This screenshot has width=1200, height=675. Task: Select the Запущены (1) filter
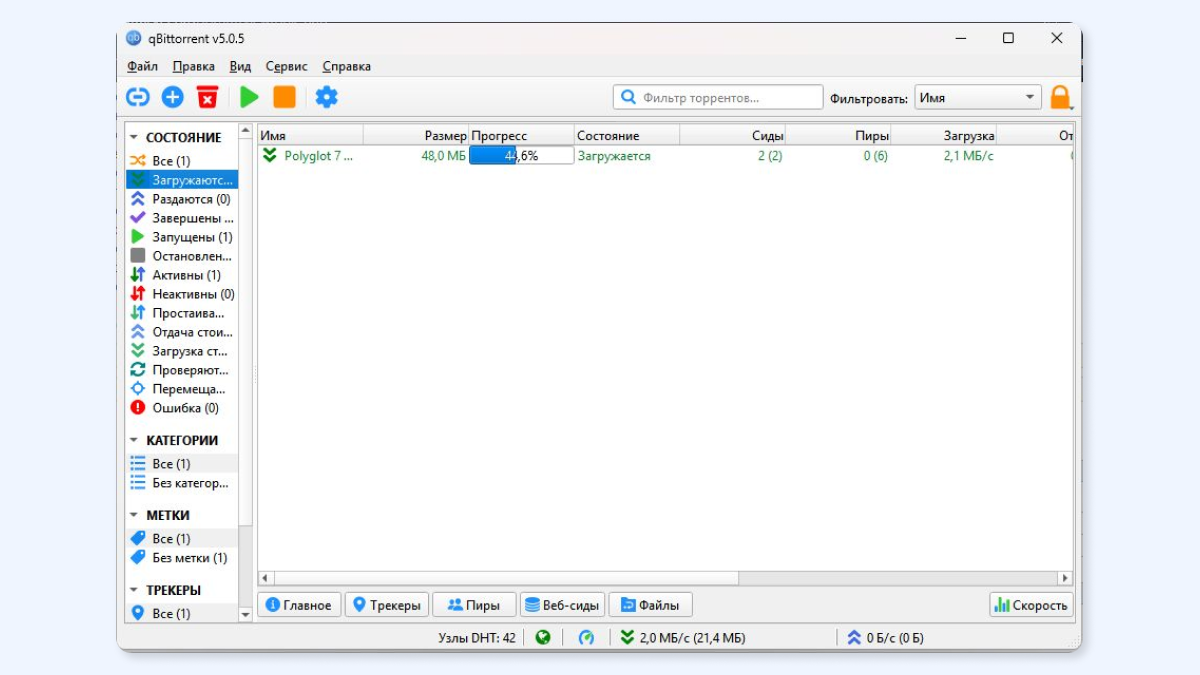coord(182,237)
